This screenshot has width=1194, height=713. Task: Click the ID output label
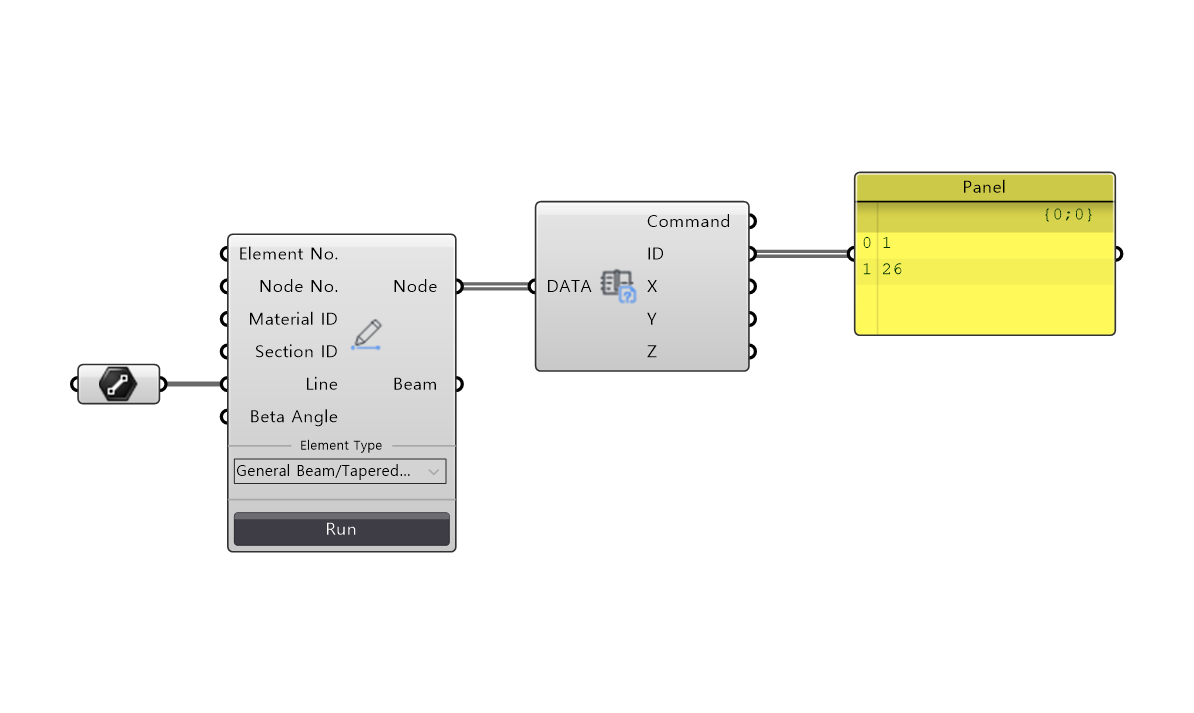655,254
